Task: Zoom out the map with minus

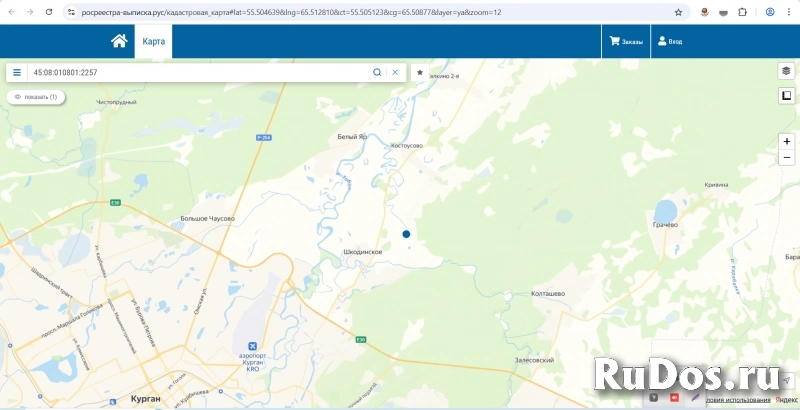Action: pos(787,158)
